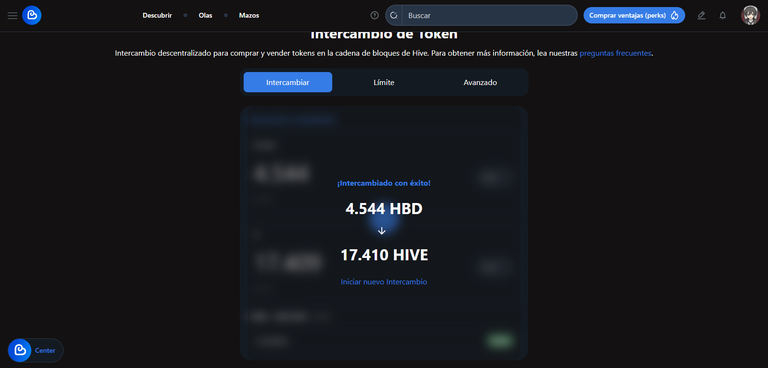Open the Descubrir menu
768x368 pixels.
coord(157,15)
